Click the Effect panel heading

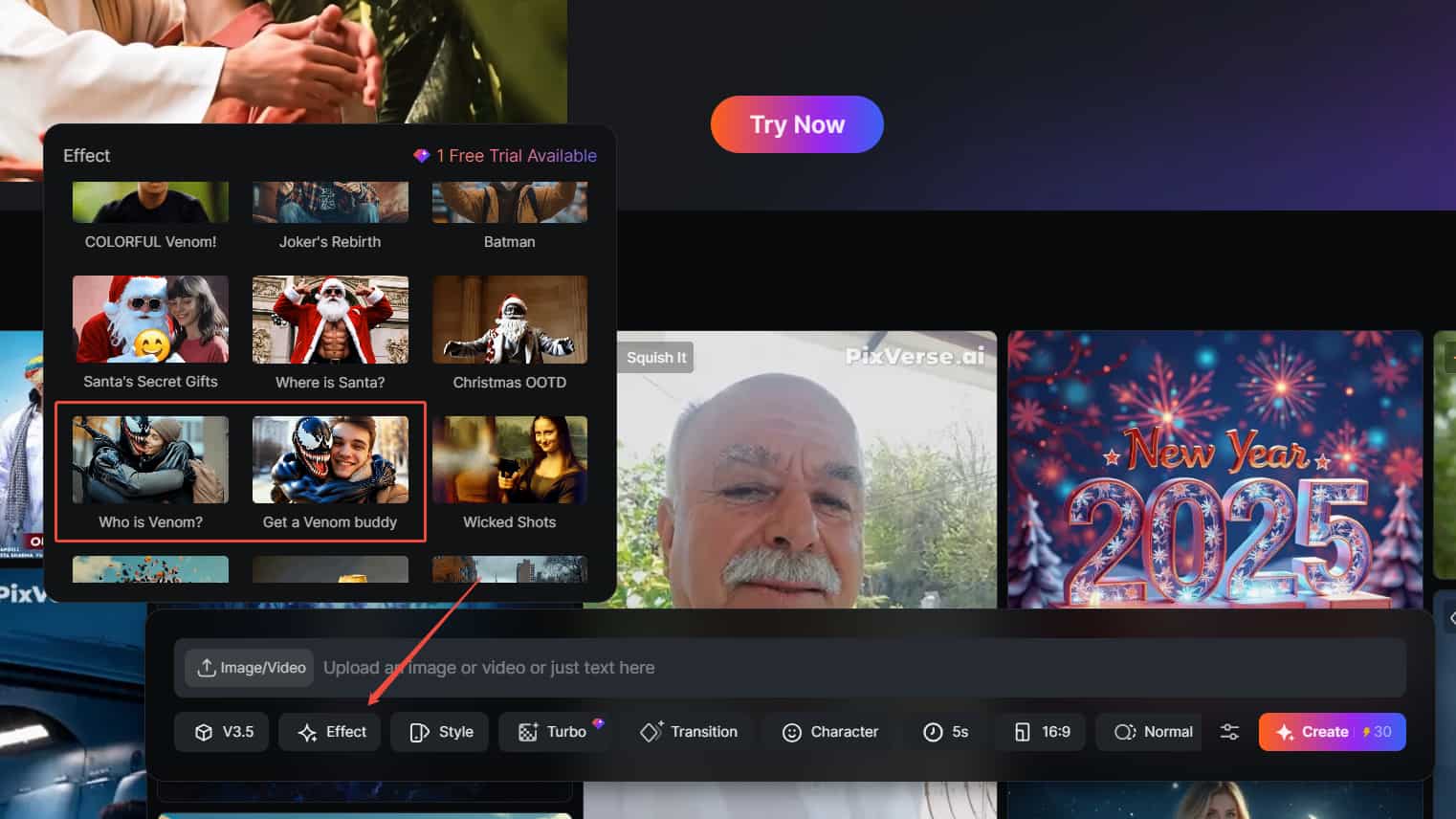coord(86,155)
